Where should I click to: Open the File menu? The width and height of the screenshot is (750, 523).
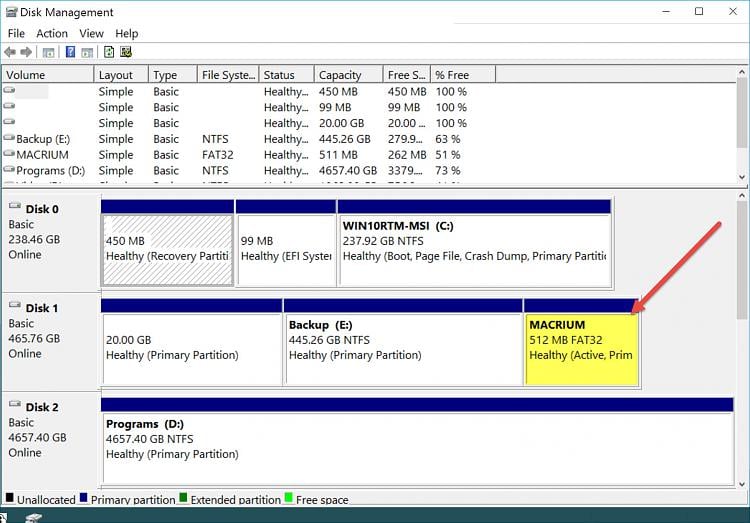click(16, 33)
